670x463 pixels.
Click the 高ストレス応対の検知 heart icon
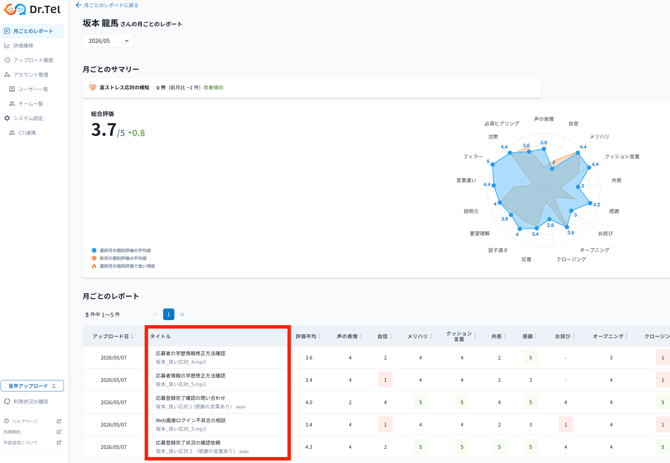click(x=92, y=87)
